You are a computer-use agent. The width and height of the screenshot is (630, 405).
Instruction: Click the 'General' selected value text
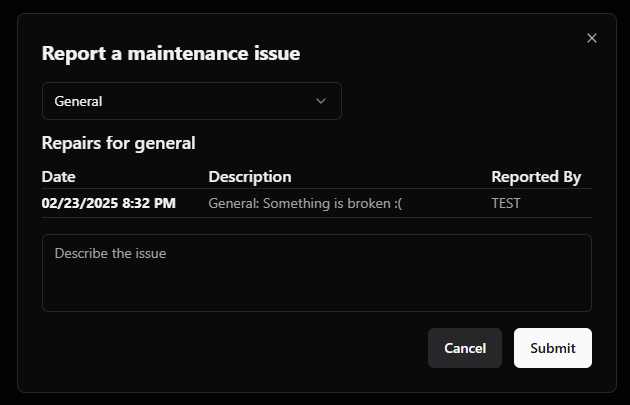[78, 101]
